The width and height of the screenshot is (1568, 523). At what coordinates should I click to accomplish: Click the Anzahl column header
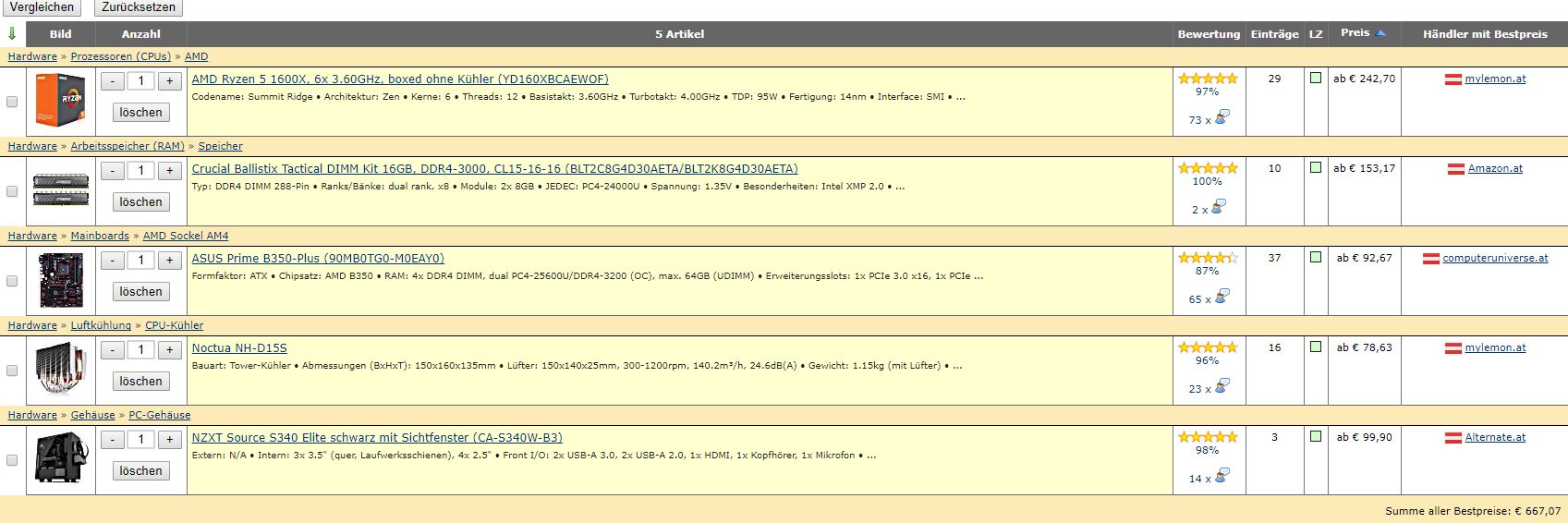pos(141,34)
